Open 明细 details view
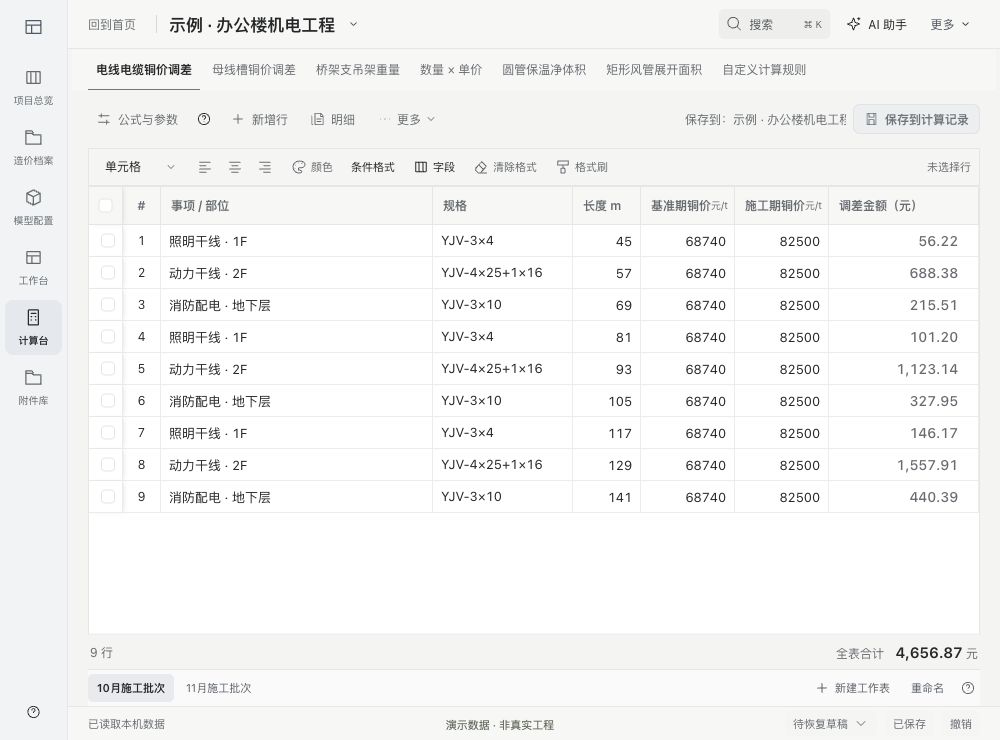The image size is (1000, 740). coord(333,119)
